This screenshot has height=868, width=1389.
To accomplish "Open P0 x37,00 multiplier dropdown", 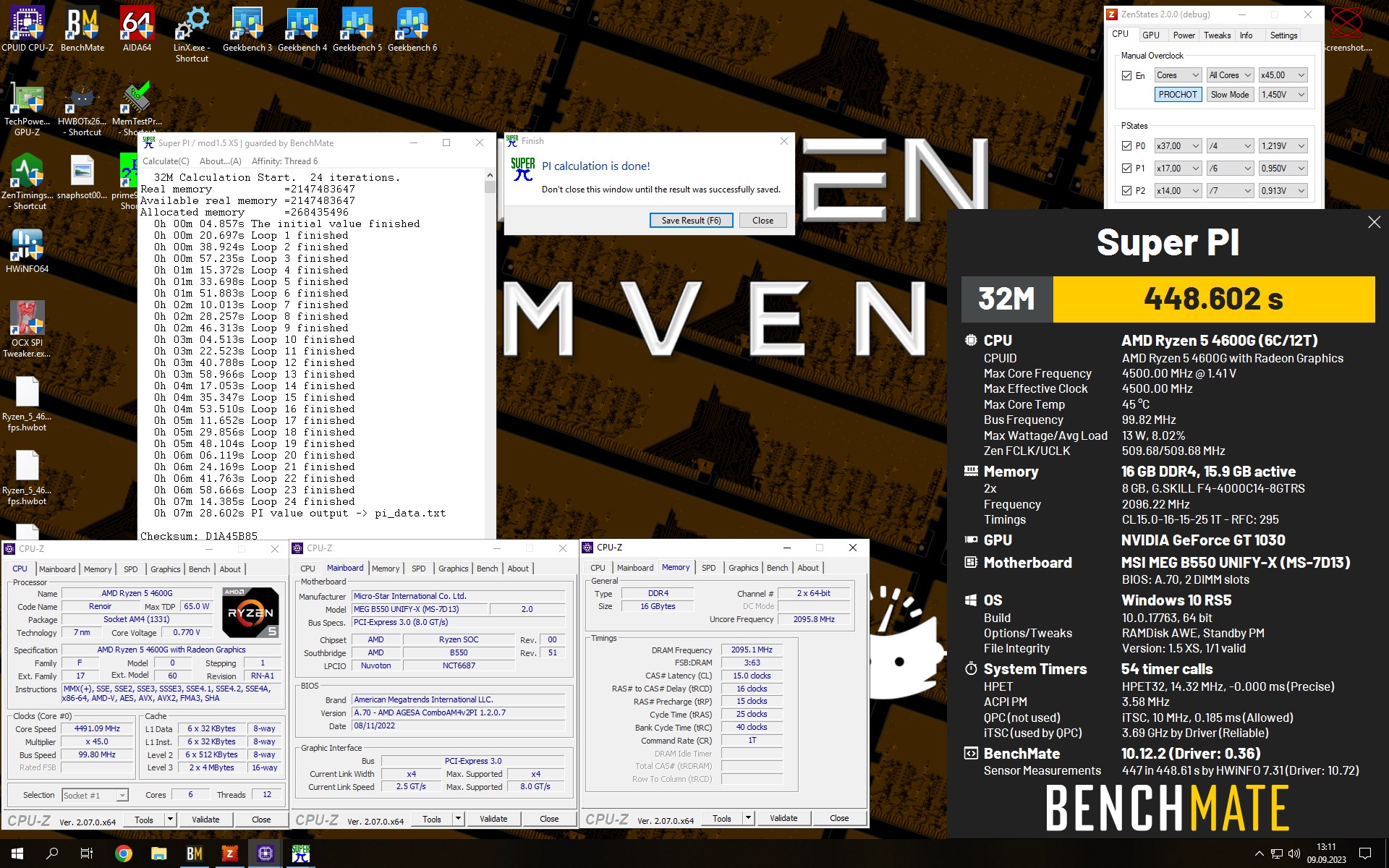I will tap(1178, 146).
